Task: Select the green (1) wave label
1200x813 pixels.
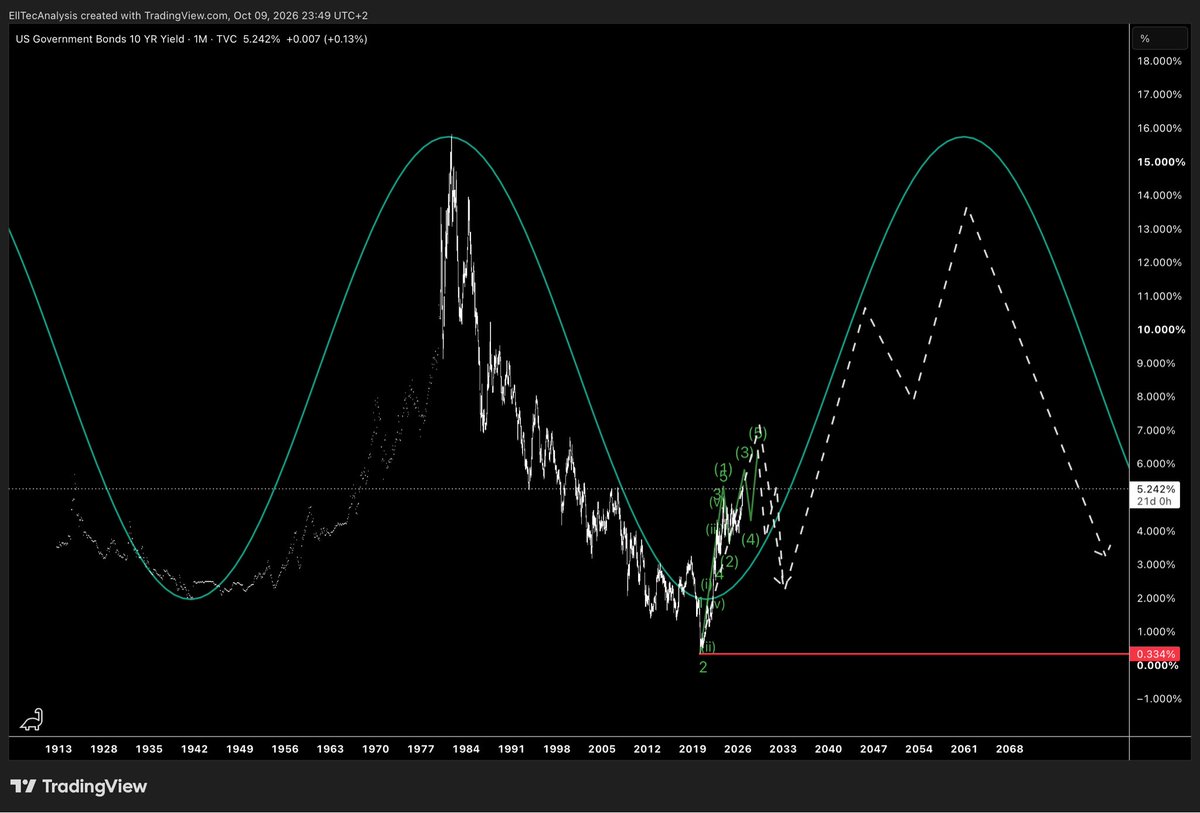Action: (x=722, y=469)
